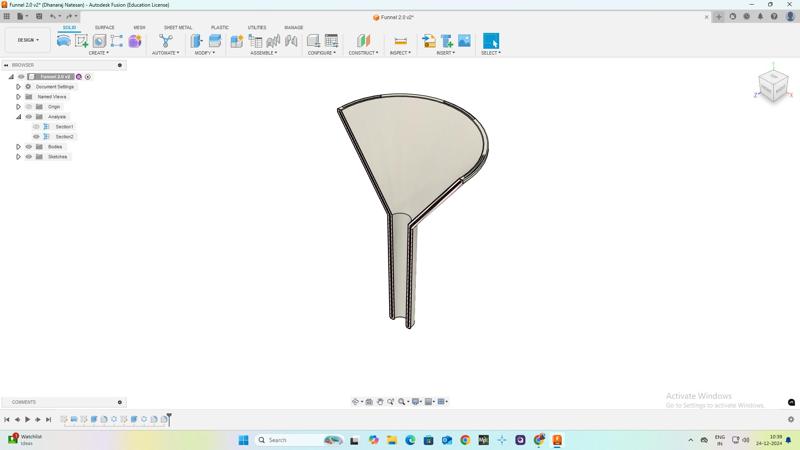Viewport: 800px width, 450px height.
Task: Open the Assemble dropdown menu
Action: point(264,53)
